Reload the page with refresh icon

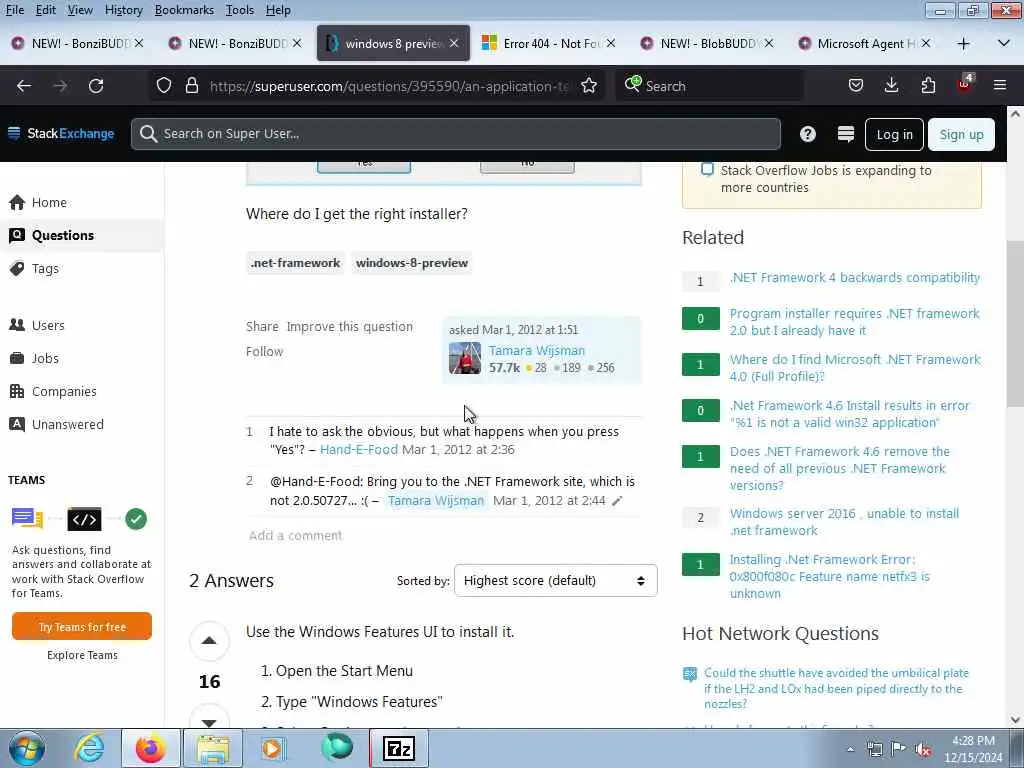96,86
